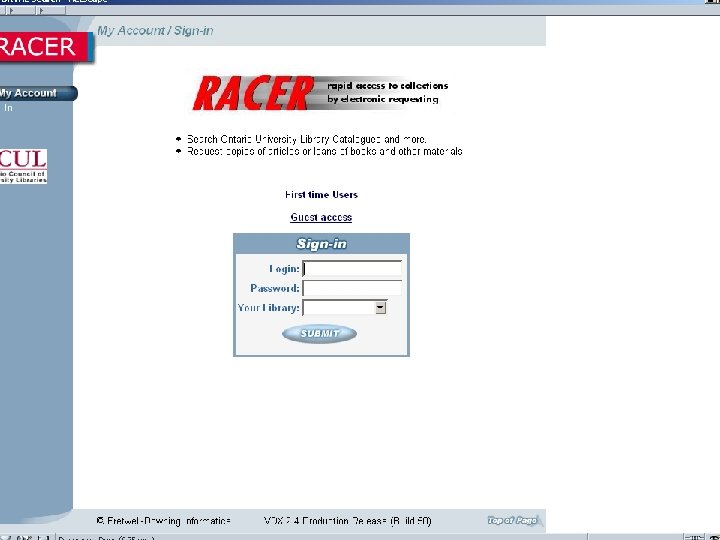
Task: Follow the Guest access link
Action: click(x=321, y=217)
